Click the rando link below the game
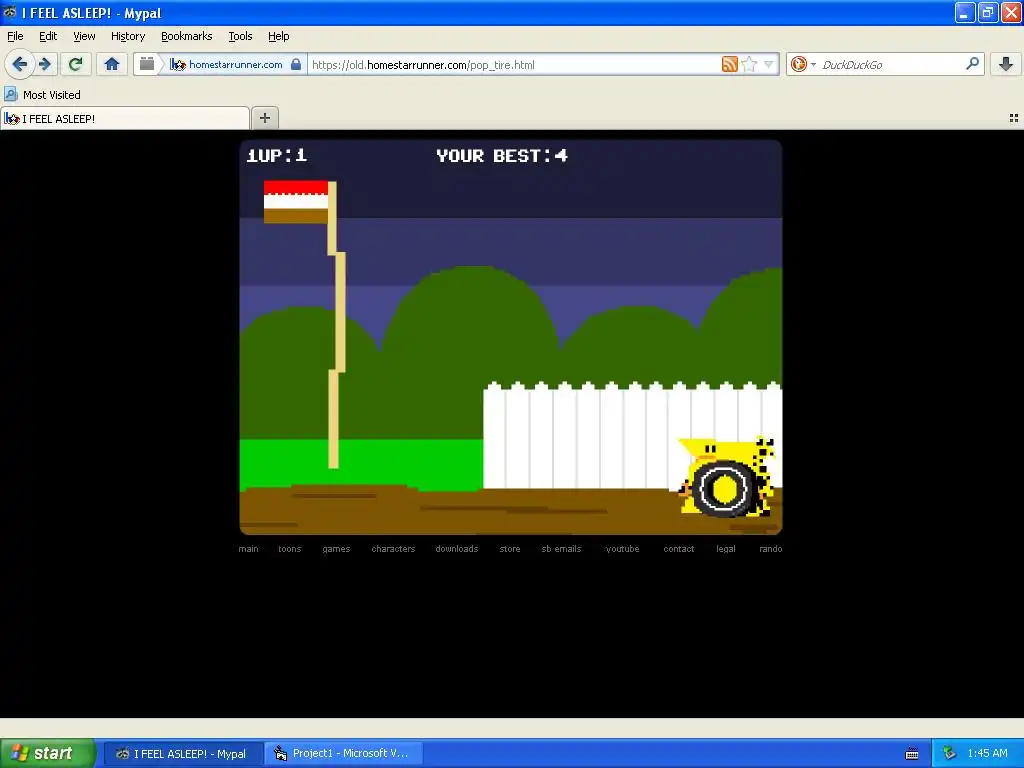The width and height of the screenshot is (1024, 768). [771, 549]
